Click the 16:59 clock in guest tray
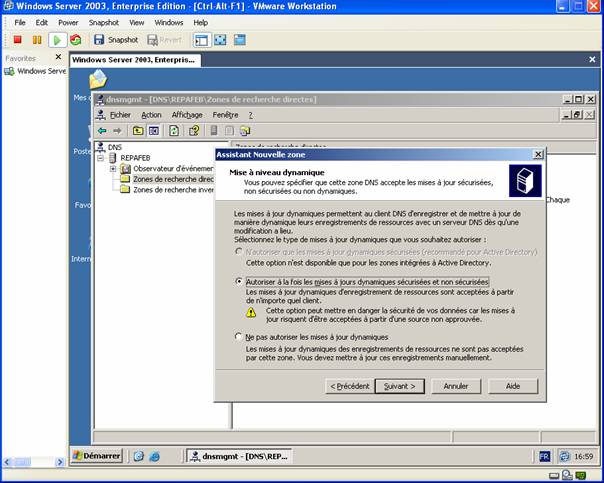Image resolution: width=604 pixels, height=483 pixels. tap(584, 456)
